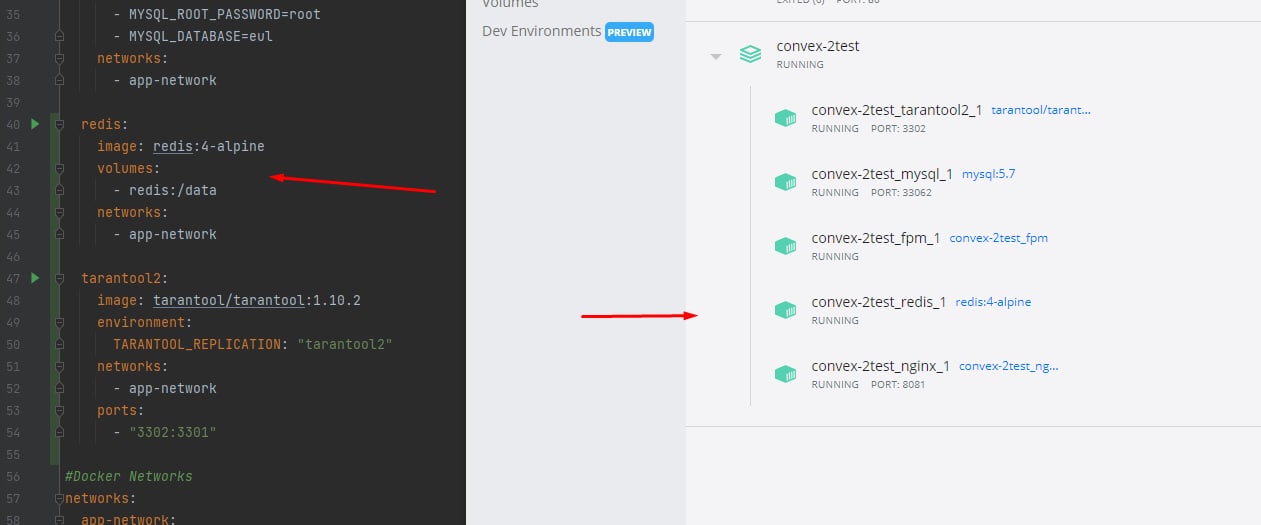The height and width of the screenshot is (525, 1261).
Task: Click the "tarantool2" string value on line 50
Action: point(345,344)
